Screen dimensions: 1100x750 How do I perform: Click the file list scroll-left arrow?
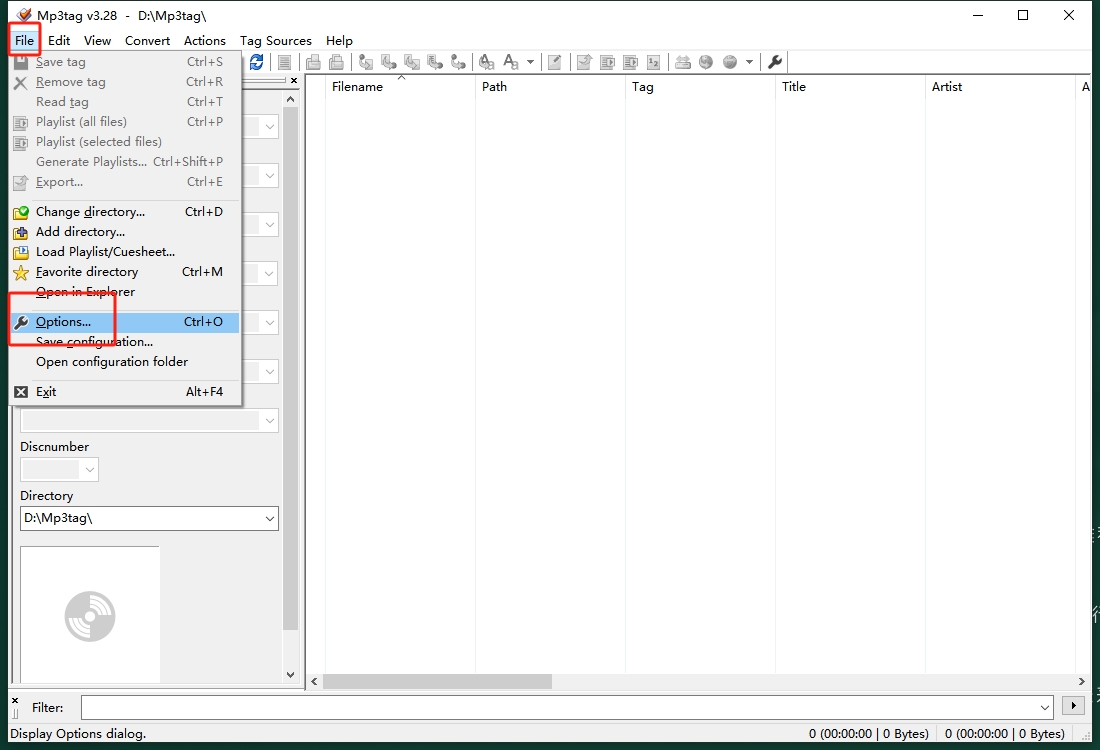click(x=314, y=681)
